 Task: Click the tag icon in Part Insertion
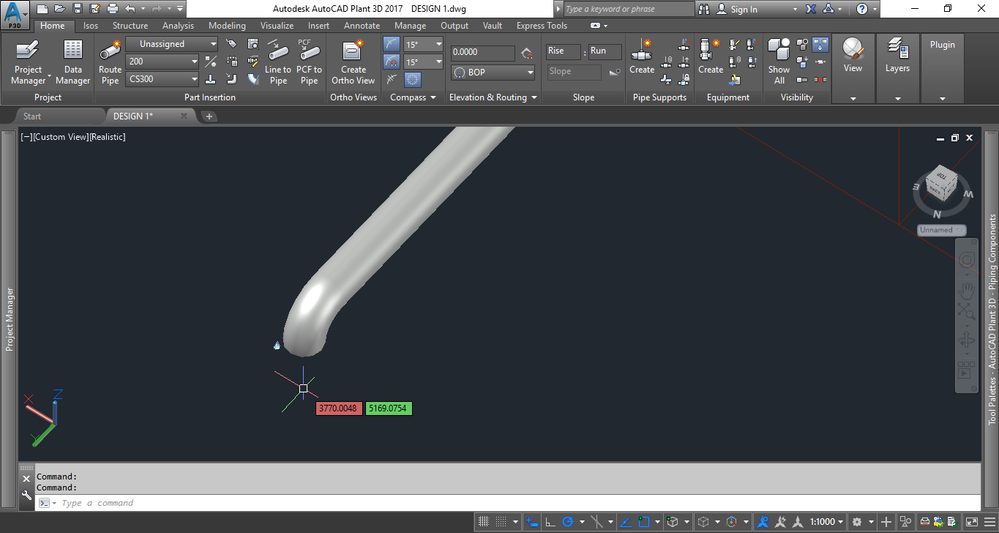pyautogui.click(x=231, y=43)
